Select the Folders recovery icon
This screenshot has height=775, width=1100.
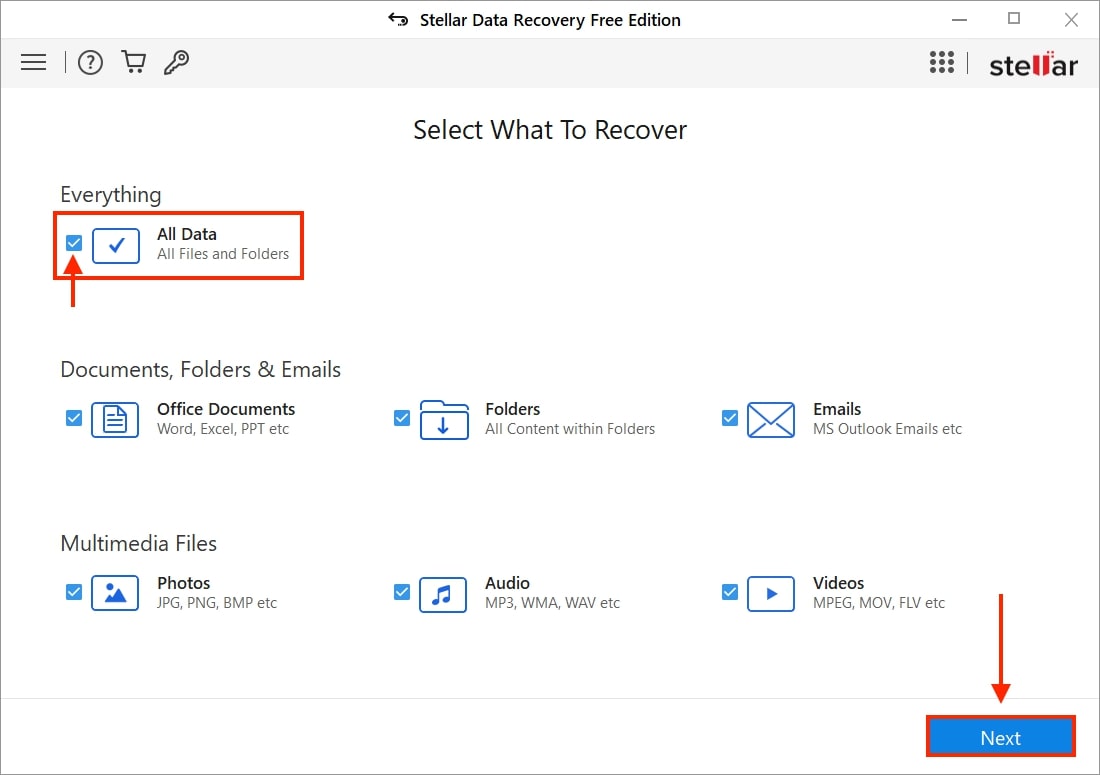443,420
